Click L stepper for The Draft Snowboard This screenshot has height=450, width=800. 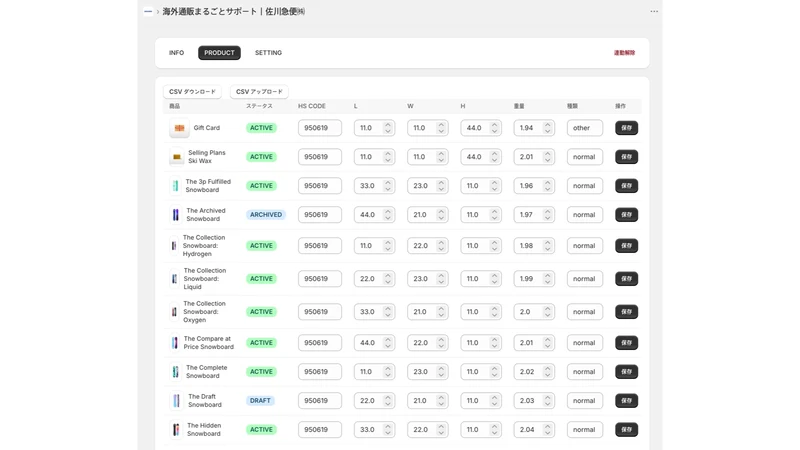click(388, 401)
